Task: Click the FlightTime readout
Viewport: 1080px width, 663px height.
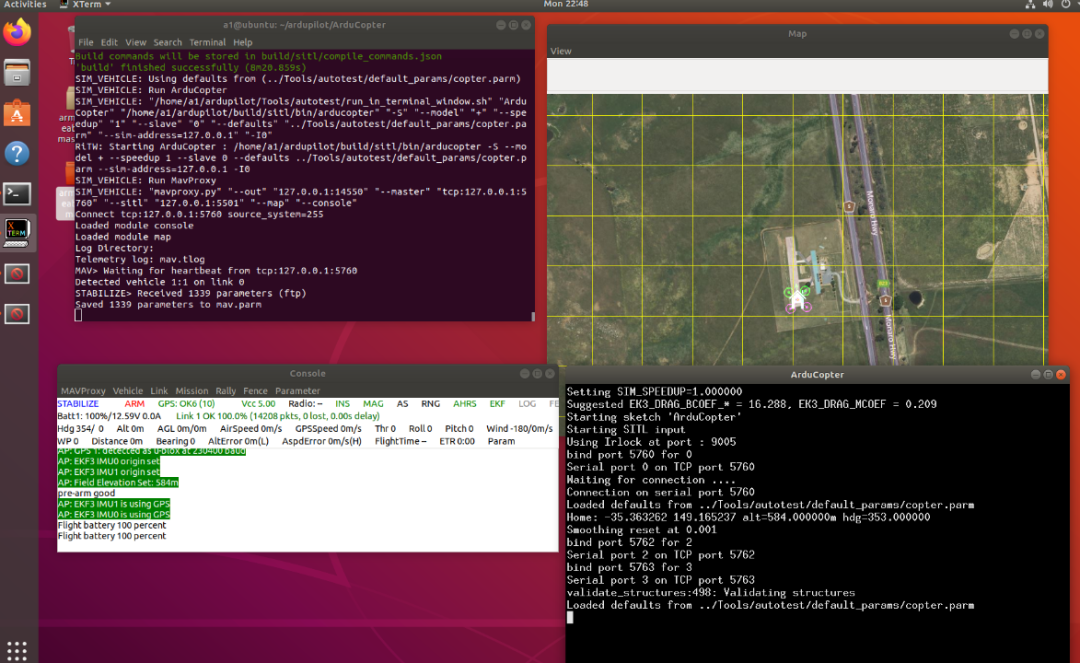Action: point(401,441)
